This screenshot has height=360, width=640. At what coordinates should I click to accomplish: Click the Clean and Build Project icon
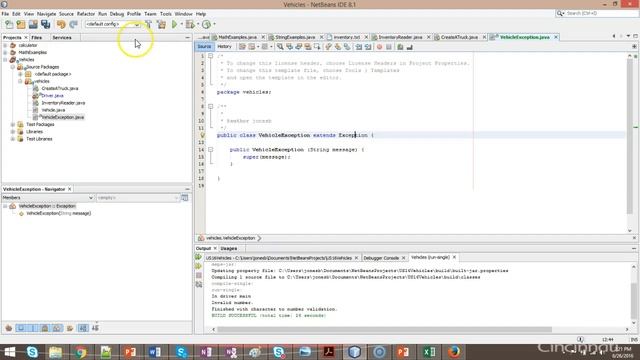162,24
